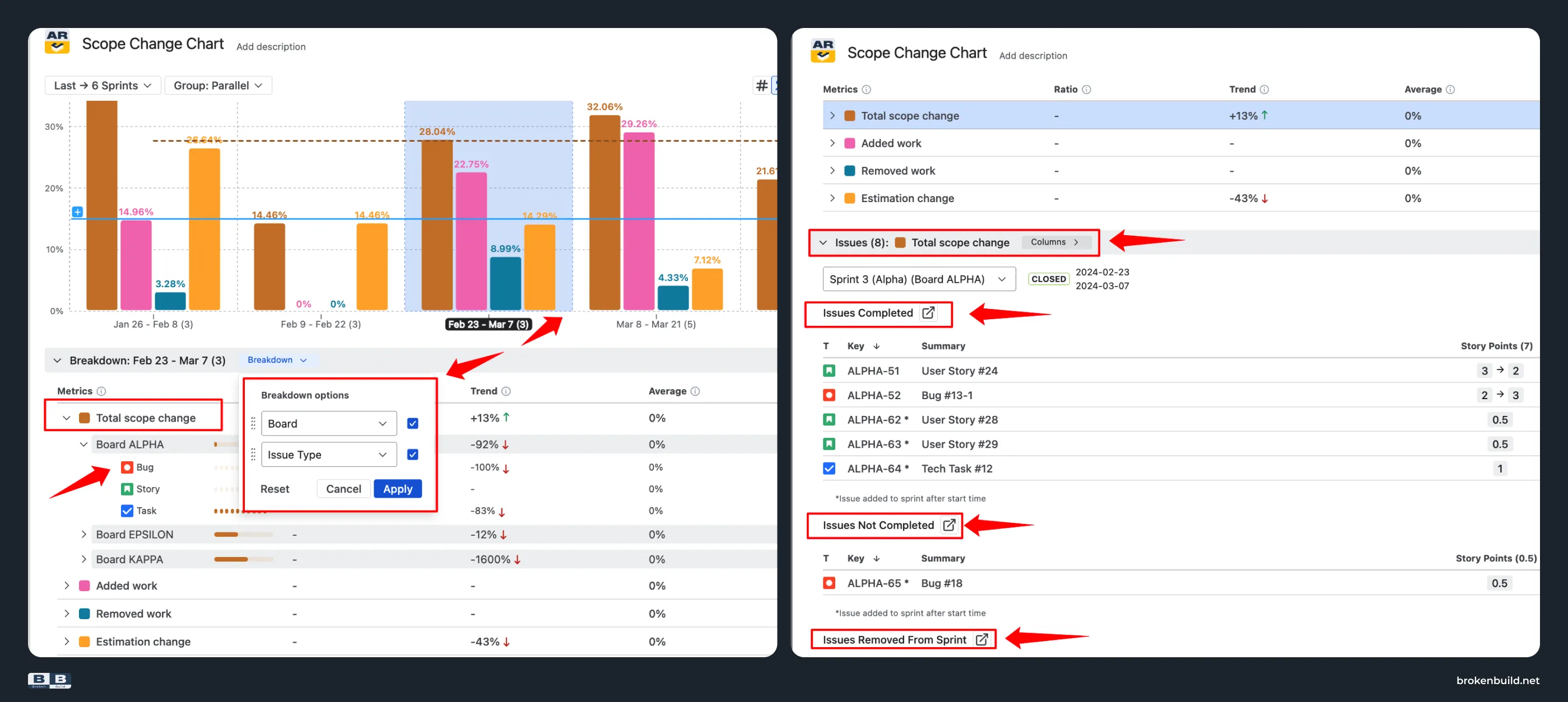The image size is (1568, 702).
Task: Click pink Added work swatch in right panel
Action: 849,143
